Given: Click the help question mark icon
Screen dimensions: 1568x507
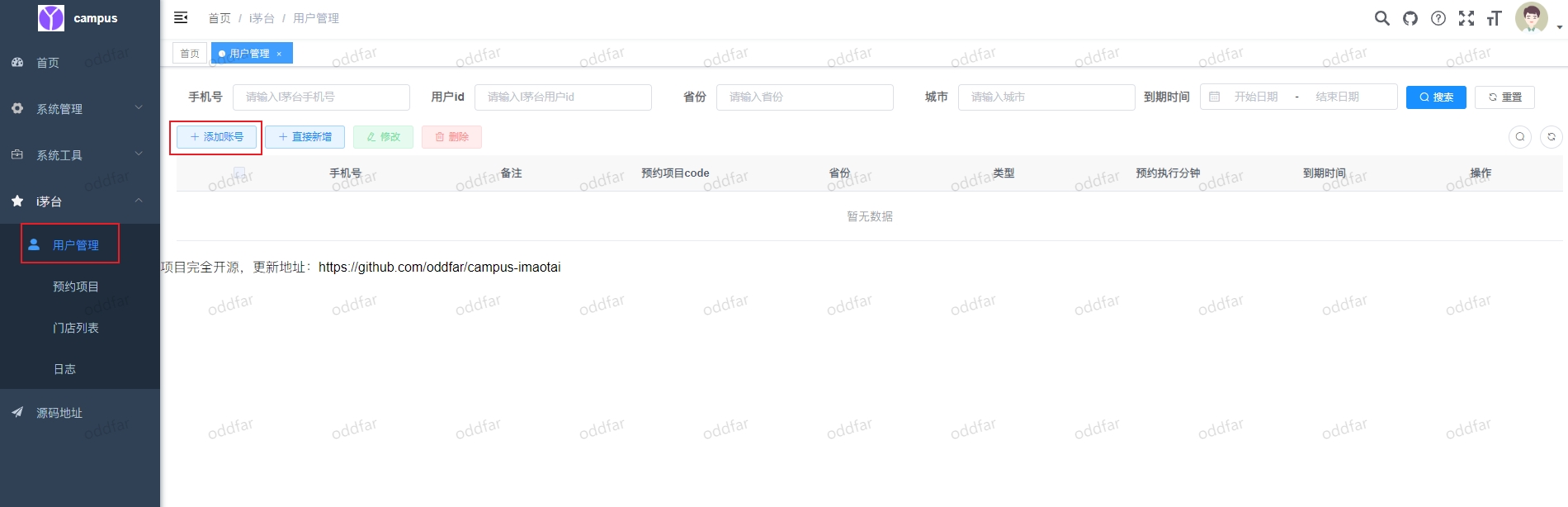Looking at the screenshot, I should 1438,18.
